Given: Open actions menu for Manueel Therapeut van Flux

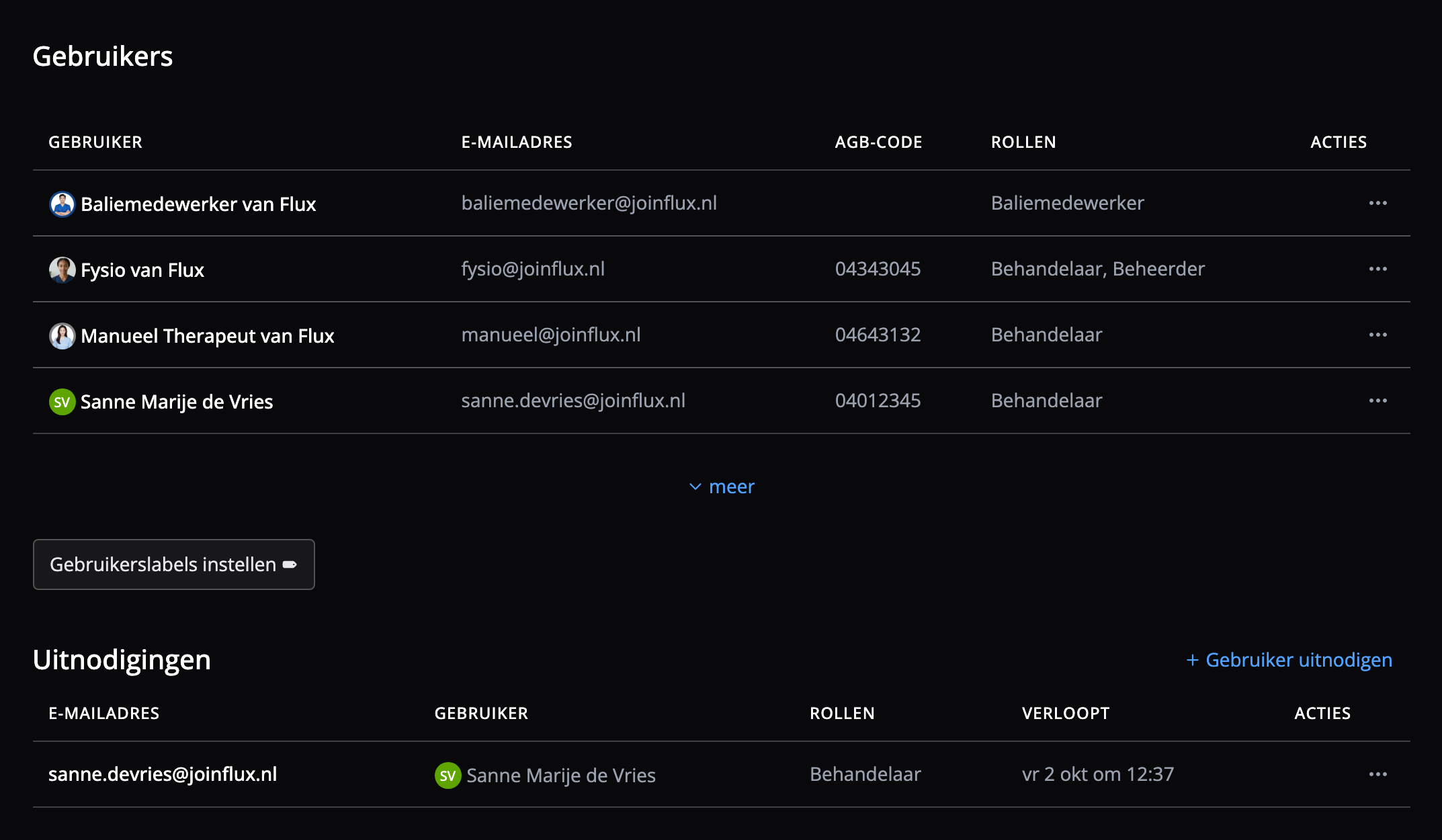Looking at the screenshot, I should click(1377, 335).
